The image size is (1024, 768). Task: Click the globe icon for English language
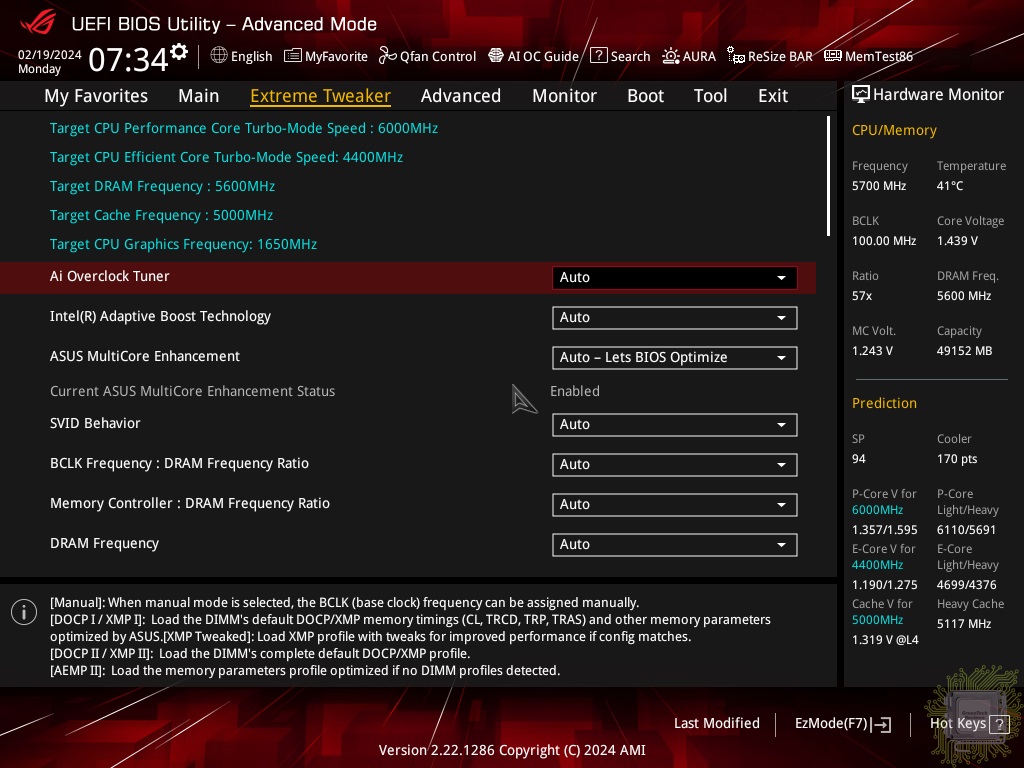click(x=219, y=56)
